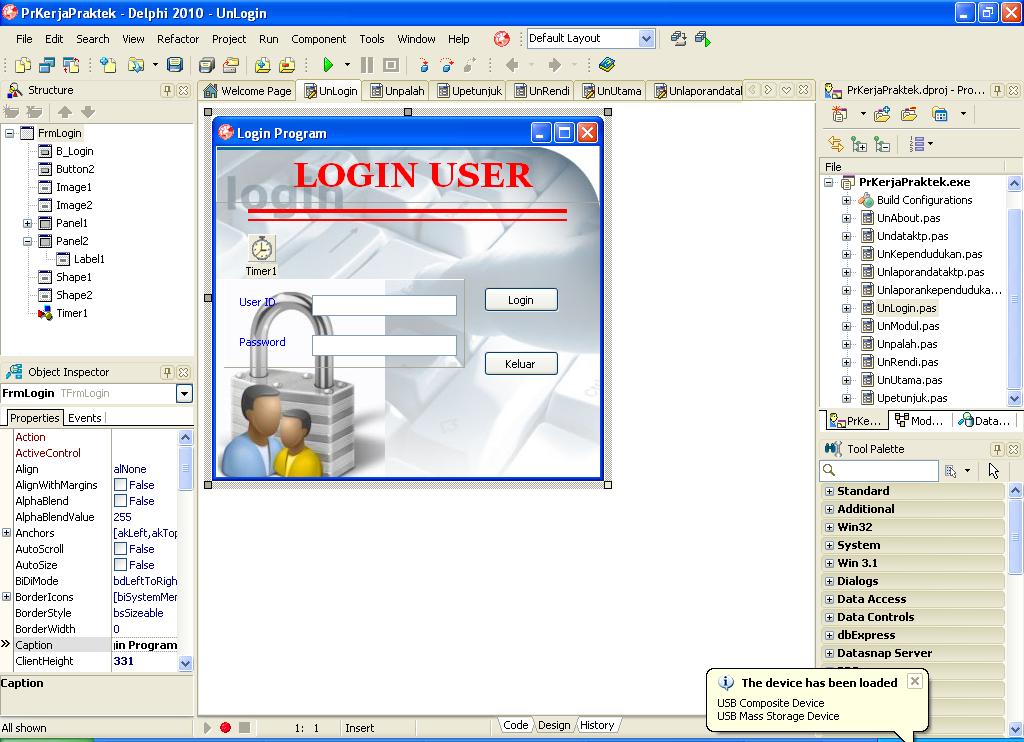1024x742 pixels.
Task: Click the New Items icon in Project Manager
Action: (842, 113)
